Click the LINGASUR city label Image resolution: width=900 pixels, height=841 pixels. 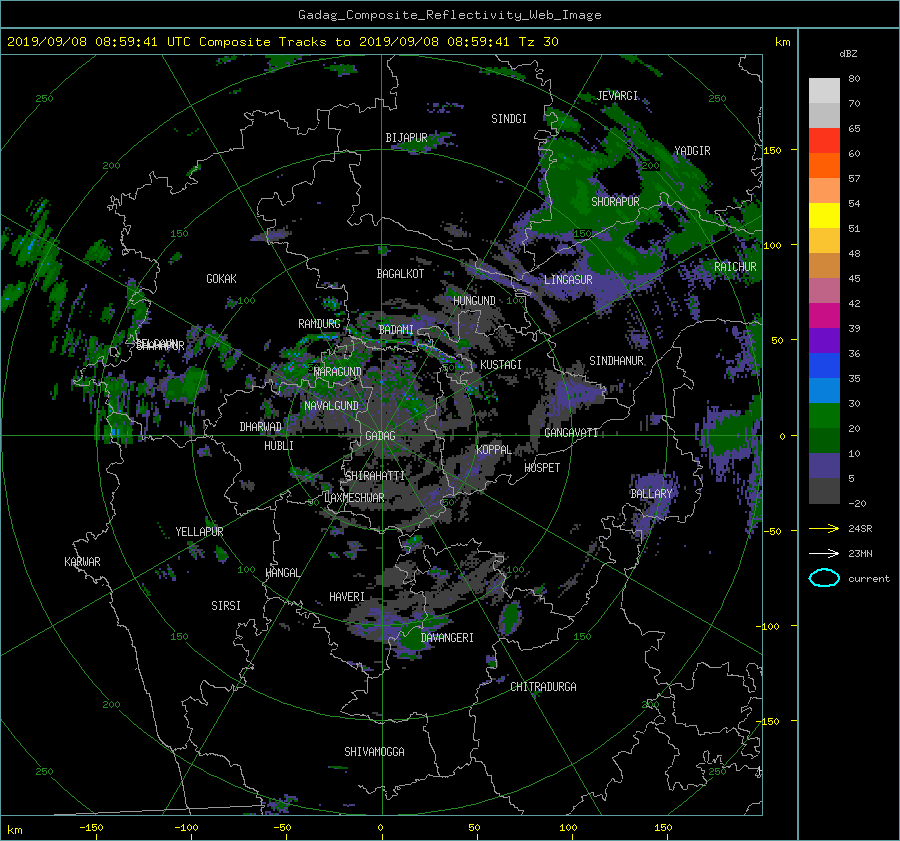(568, 280)
